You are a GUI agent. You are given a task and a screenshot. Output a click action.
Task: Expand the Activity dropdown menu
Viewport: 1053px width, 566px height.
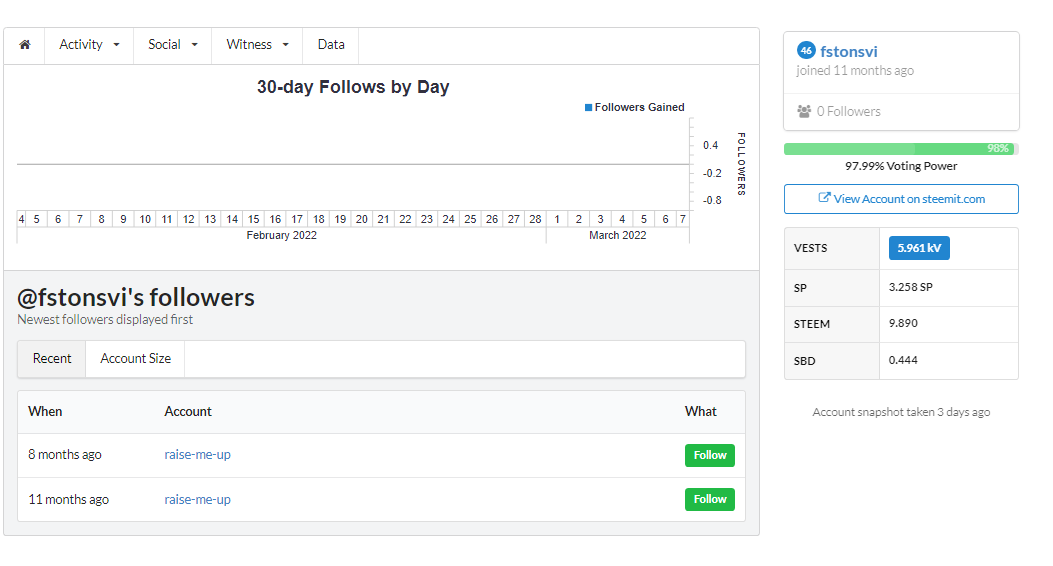(89, 45)
